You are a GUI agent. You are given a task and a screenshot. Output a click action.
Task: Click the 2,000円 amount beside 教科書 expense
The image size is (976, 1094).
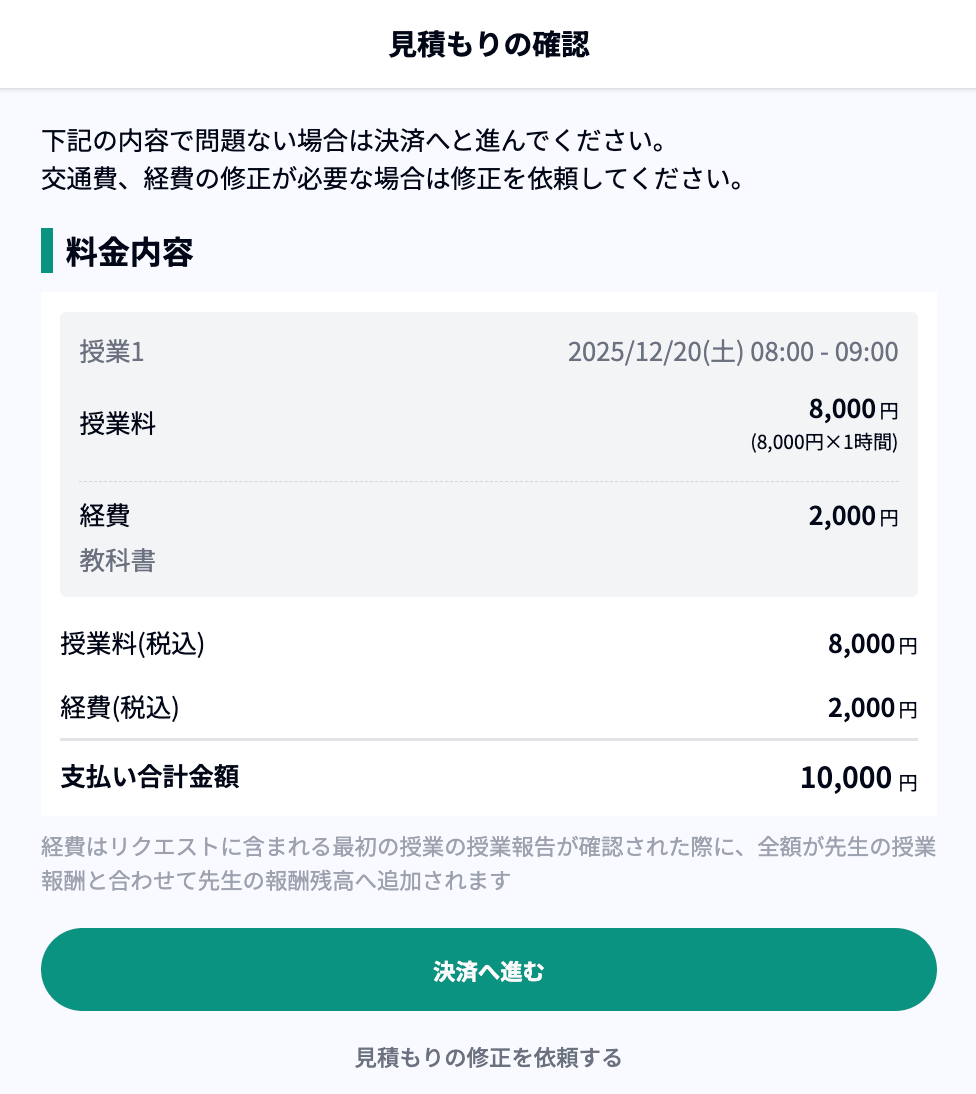coord(852,516)
